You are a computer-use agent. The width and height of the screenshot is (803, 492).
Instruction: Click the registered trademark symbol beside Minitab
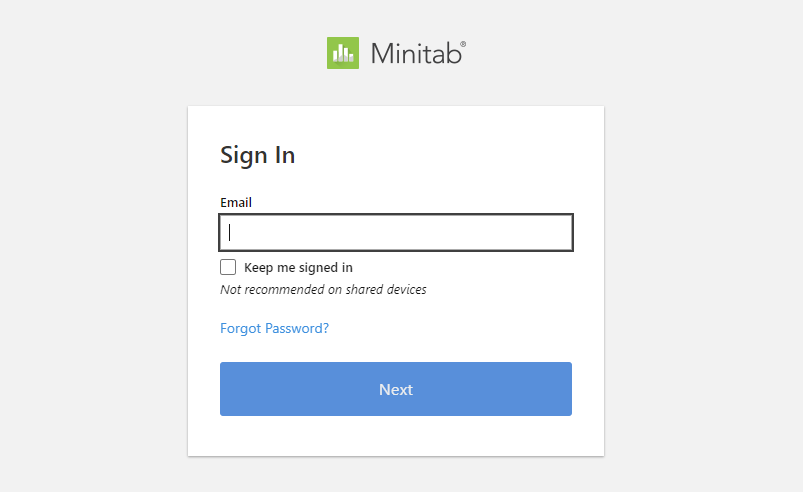[x=462, y=44]
